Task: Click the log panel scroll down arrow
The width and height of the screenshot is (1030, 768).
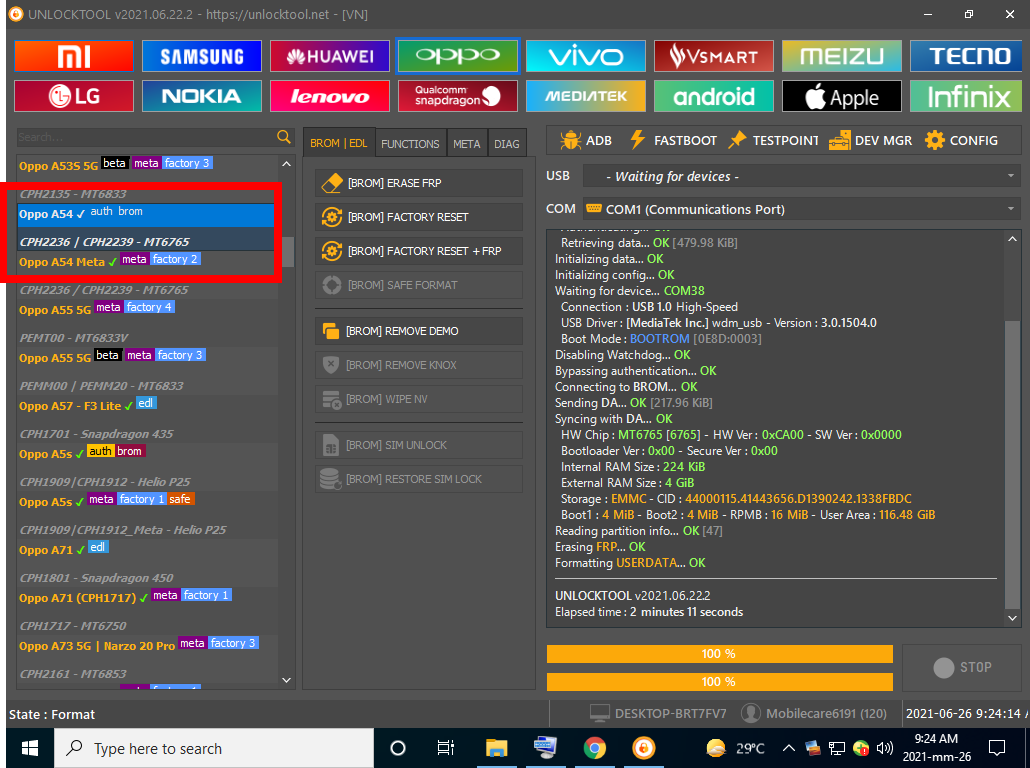Action: point(1012,618)
